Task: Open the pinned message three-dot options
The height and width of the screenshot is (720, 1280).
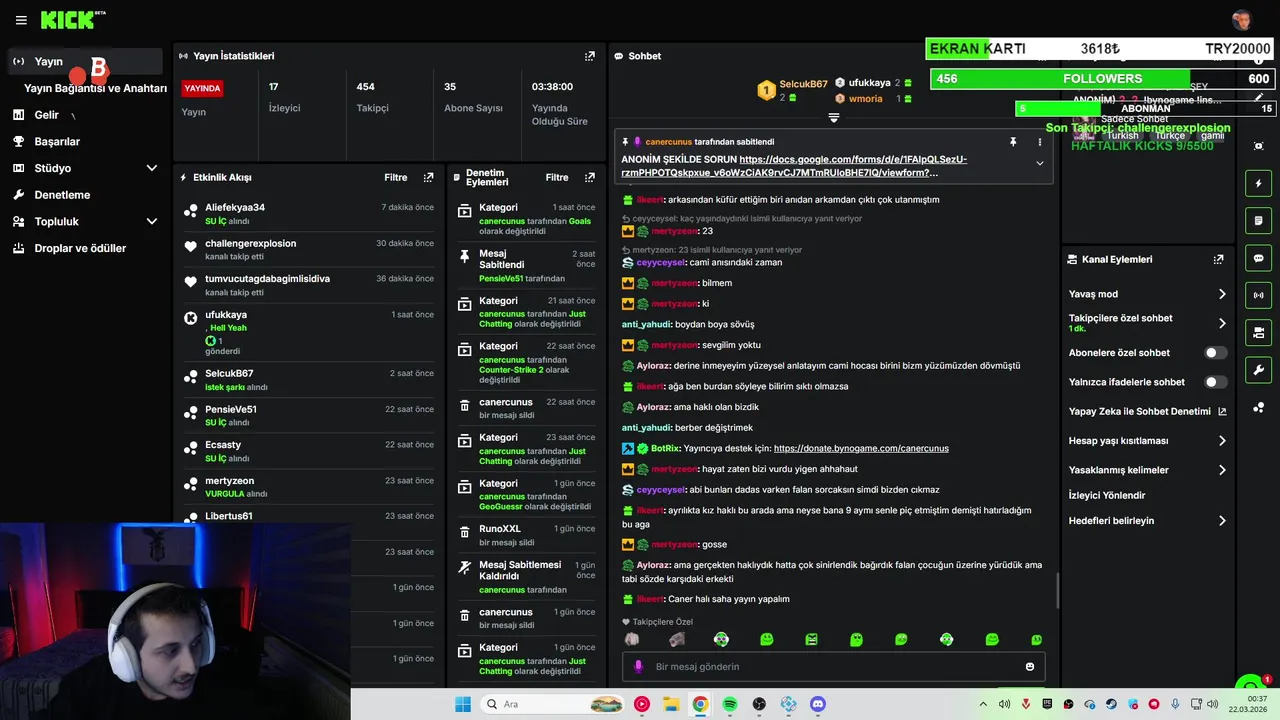Action: 1039,142
